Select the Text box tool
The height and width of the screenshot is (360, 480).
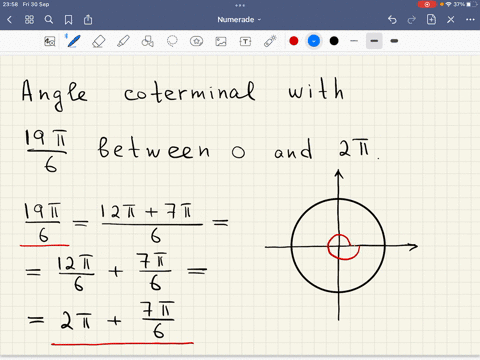point(245,41)
